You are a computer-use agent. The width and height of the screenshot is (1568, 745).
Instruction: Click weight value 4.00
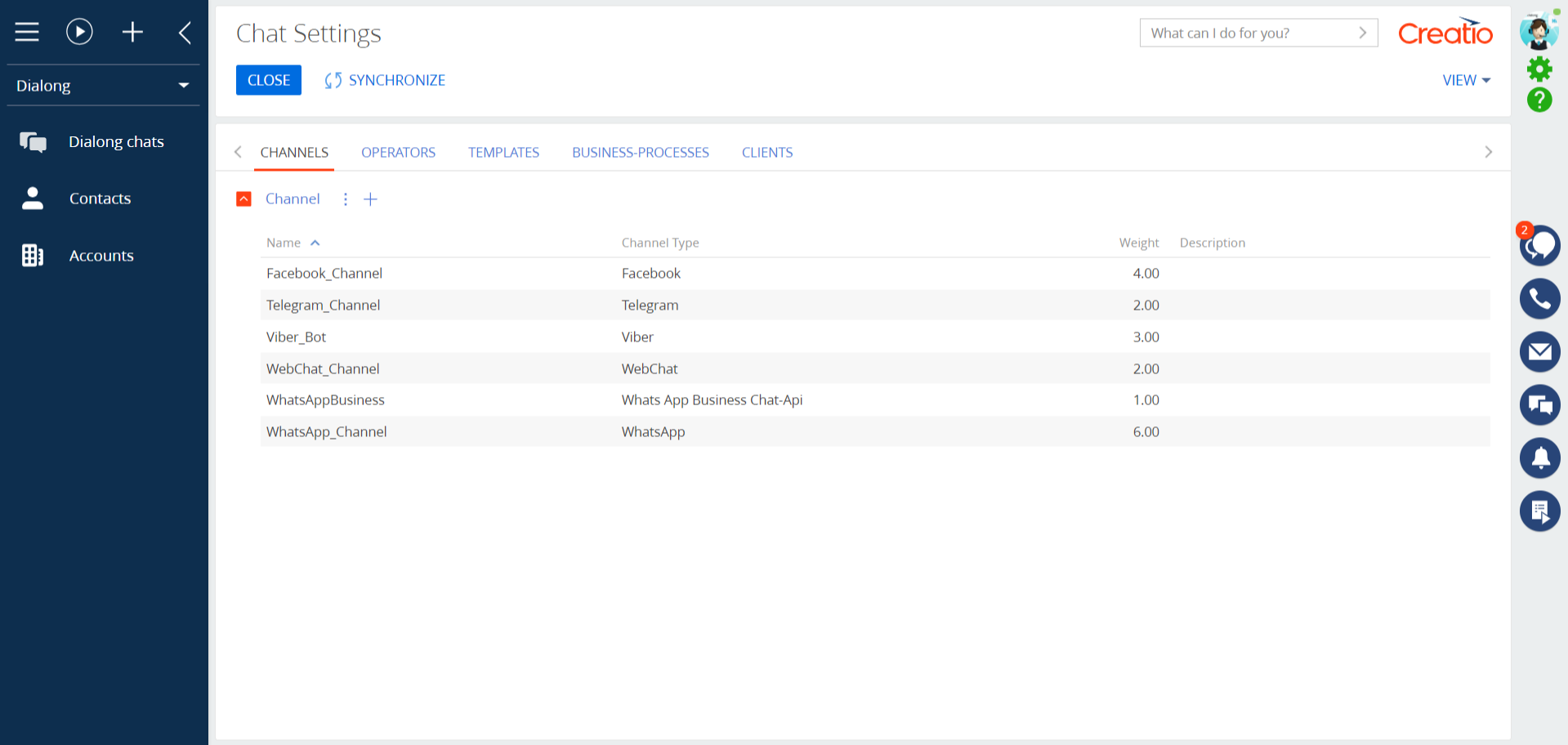pos(1146,274)
